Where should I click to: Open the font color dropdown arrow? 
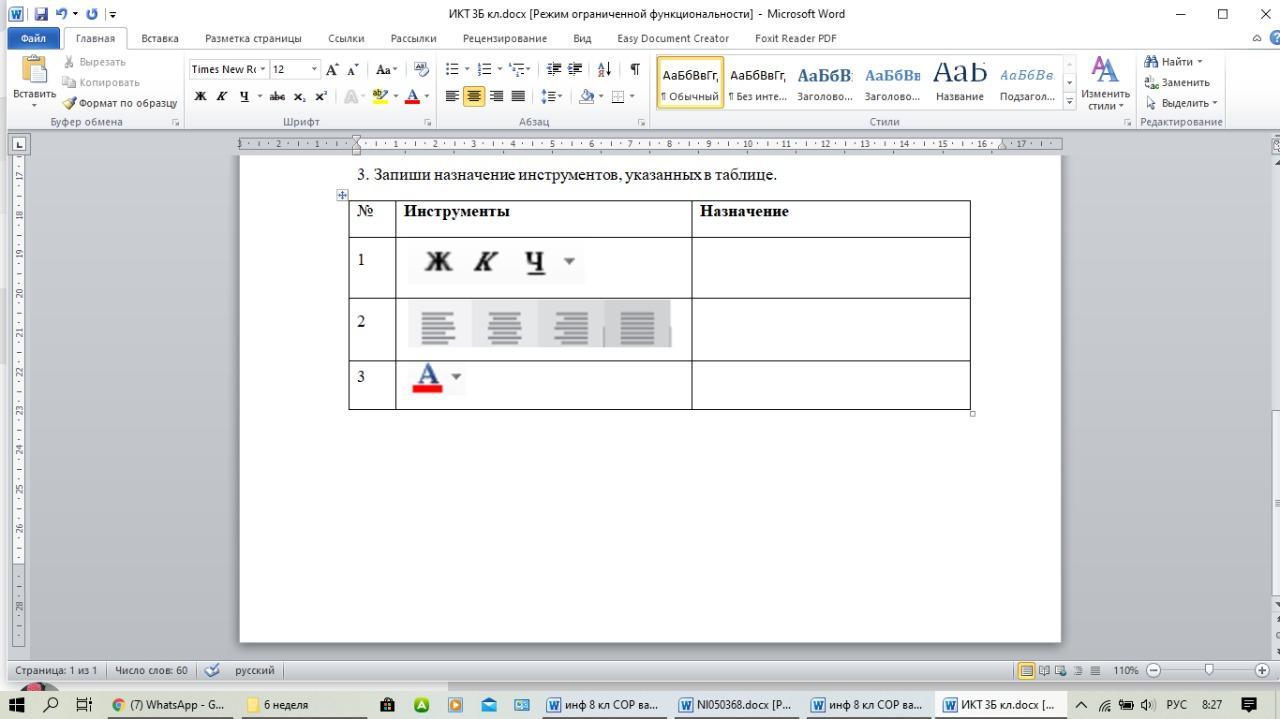[428, 97]
